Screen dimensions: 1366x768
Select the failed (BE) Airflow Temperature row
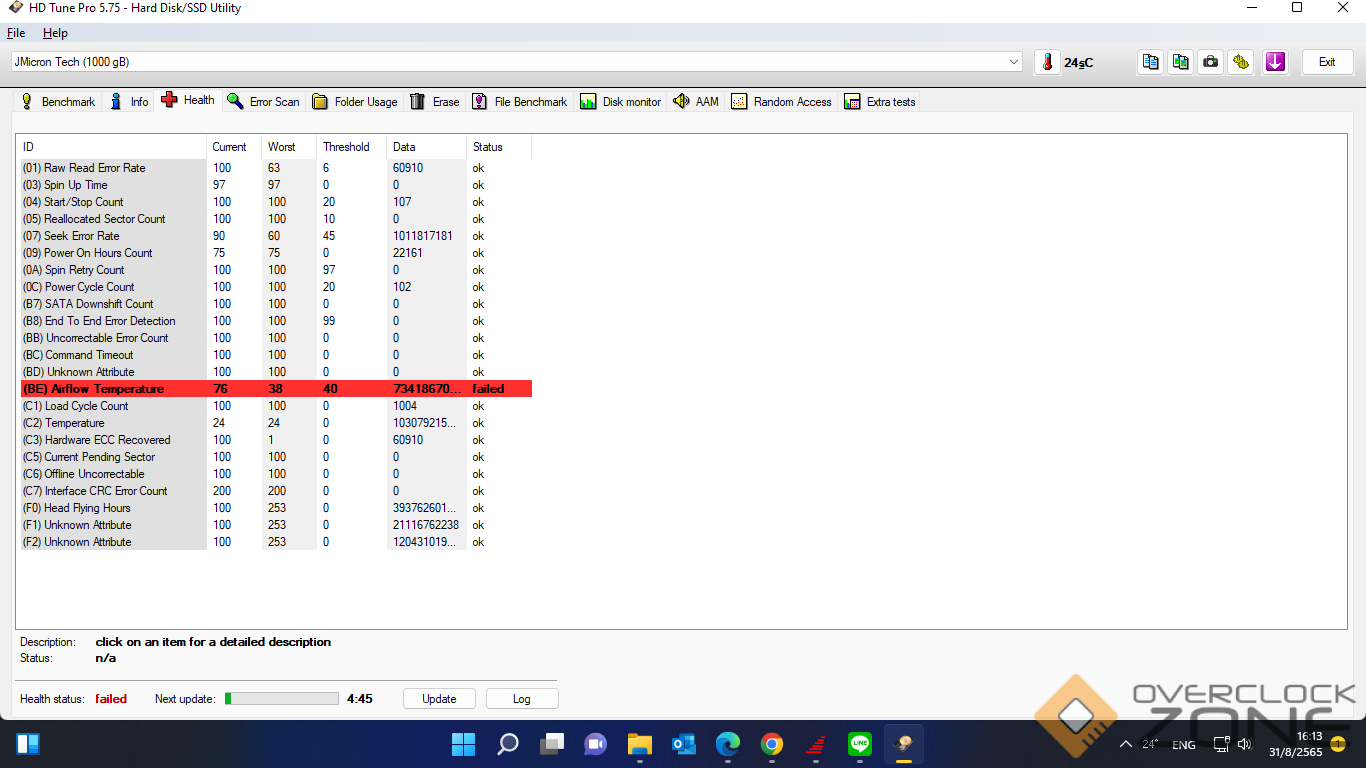pyautogui.click(x=276, y=389)
